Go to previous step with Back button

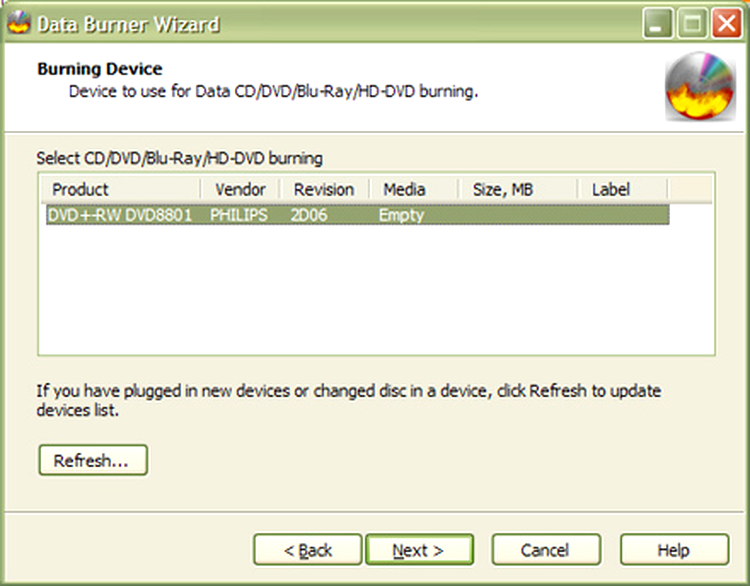pyautogui.click(x=308, y=550)
